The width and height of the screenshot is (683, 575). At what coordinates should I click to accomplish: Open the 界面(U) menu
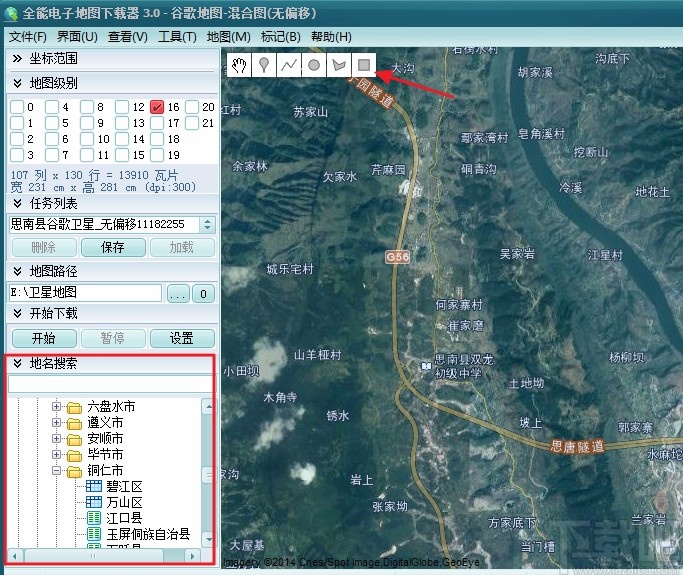77,37
